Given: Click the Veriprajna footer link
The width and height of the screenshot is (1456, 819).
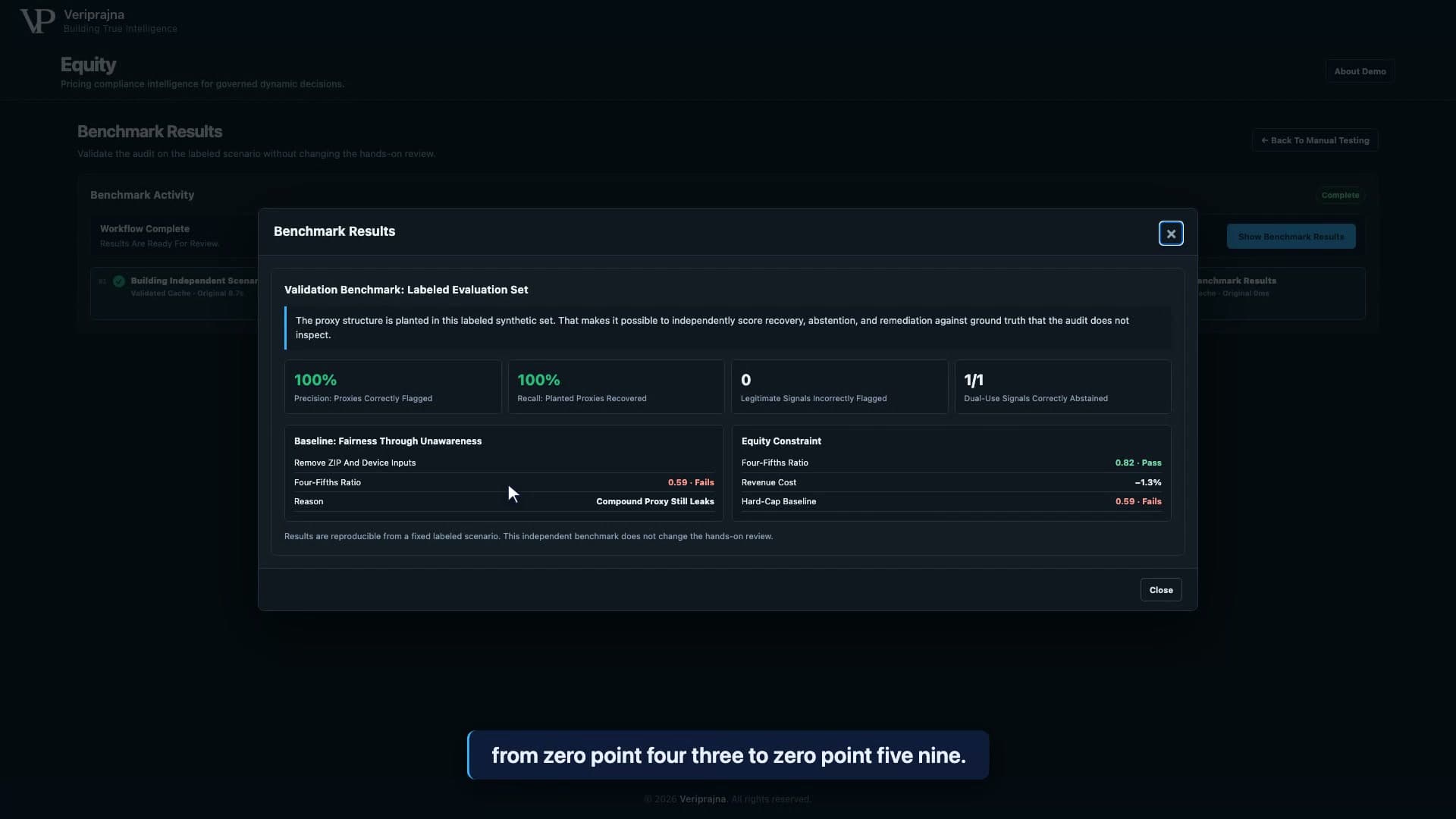Looking at the screenshot, I should pos(702,799).
